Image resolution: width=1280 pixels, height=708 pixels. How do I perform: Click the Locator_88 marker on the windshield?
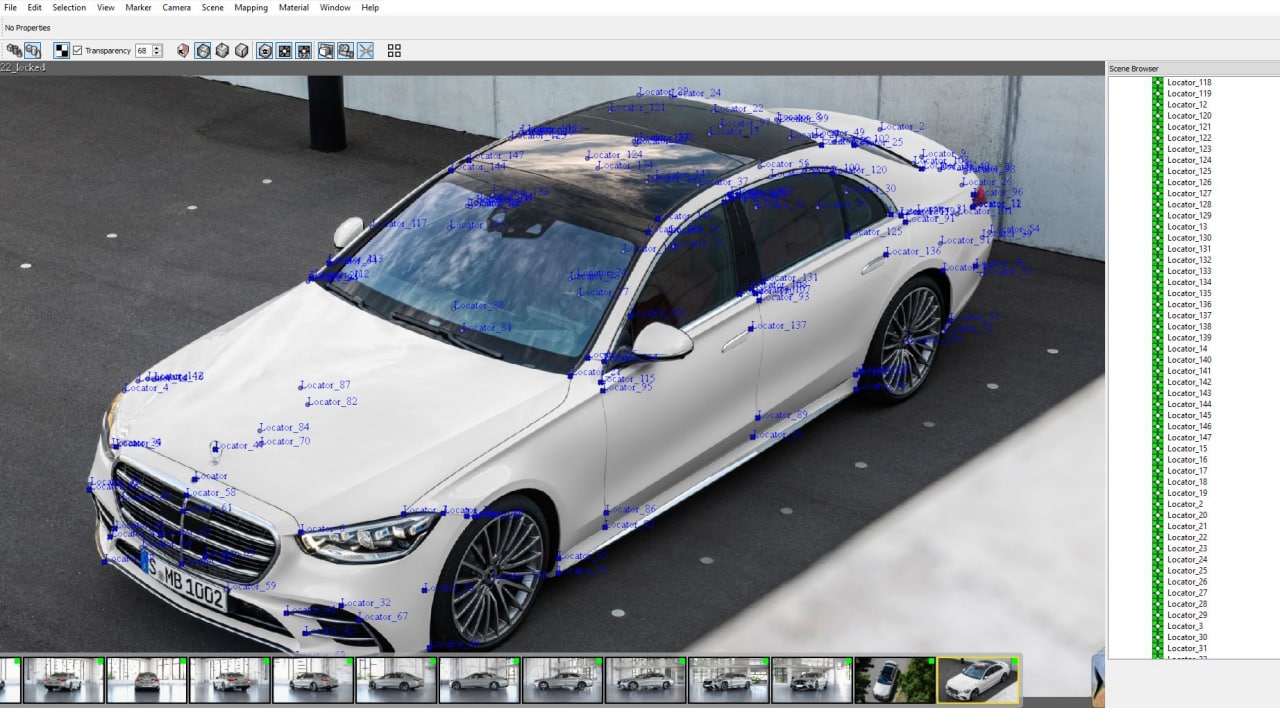pyautogui.click(x=478, y=306)
